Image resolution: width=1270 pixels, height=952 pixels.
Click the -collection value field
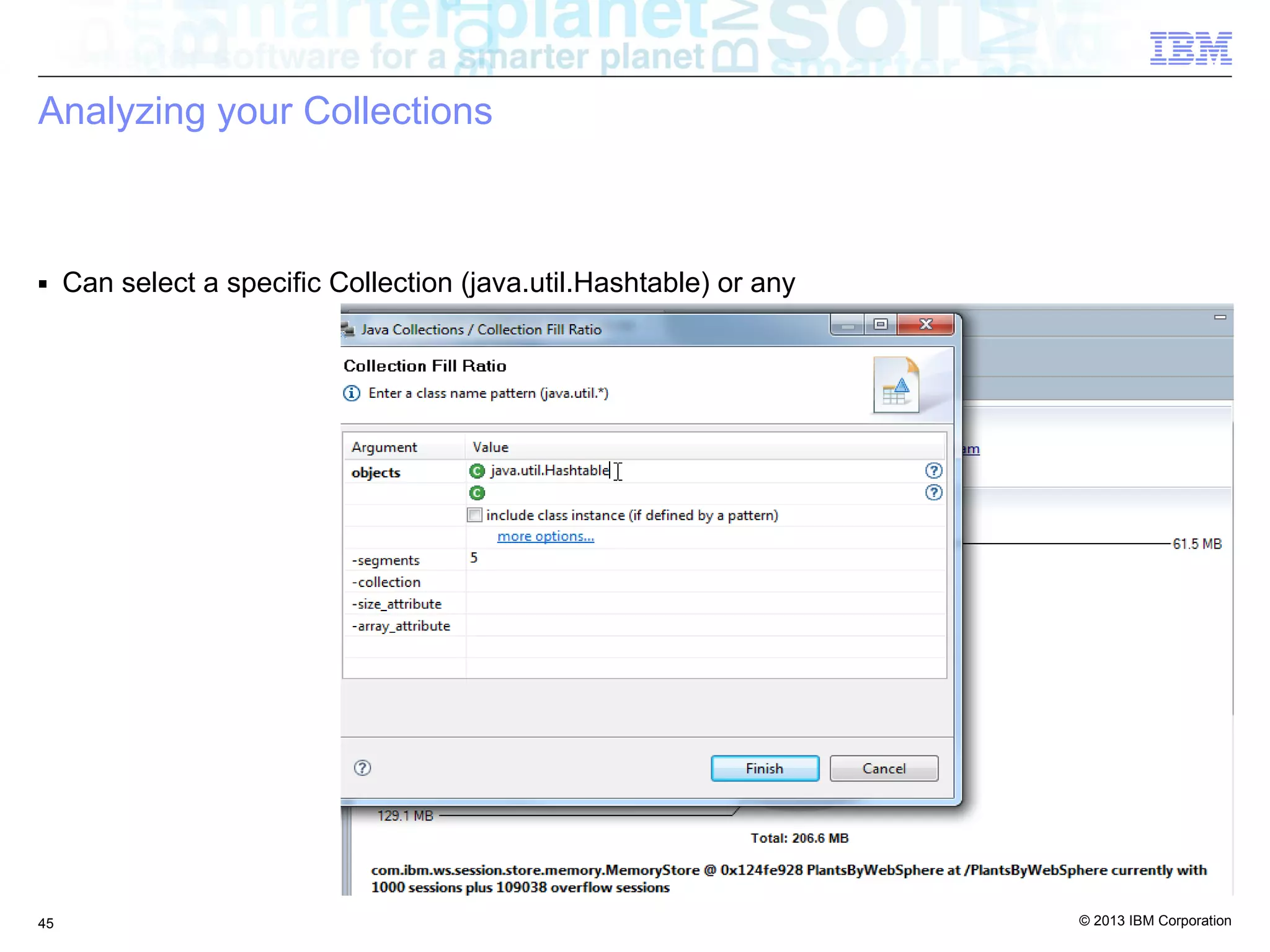pos(706,581)
